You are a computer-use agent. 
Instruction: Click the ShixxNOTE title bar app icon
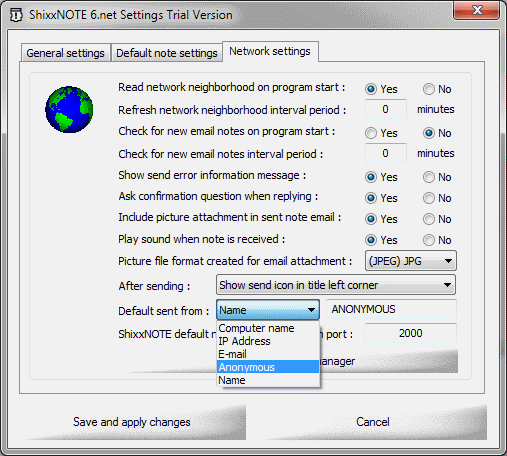pos(16,15)
